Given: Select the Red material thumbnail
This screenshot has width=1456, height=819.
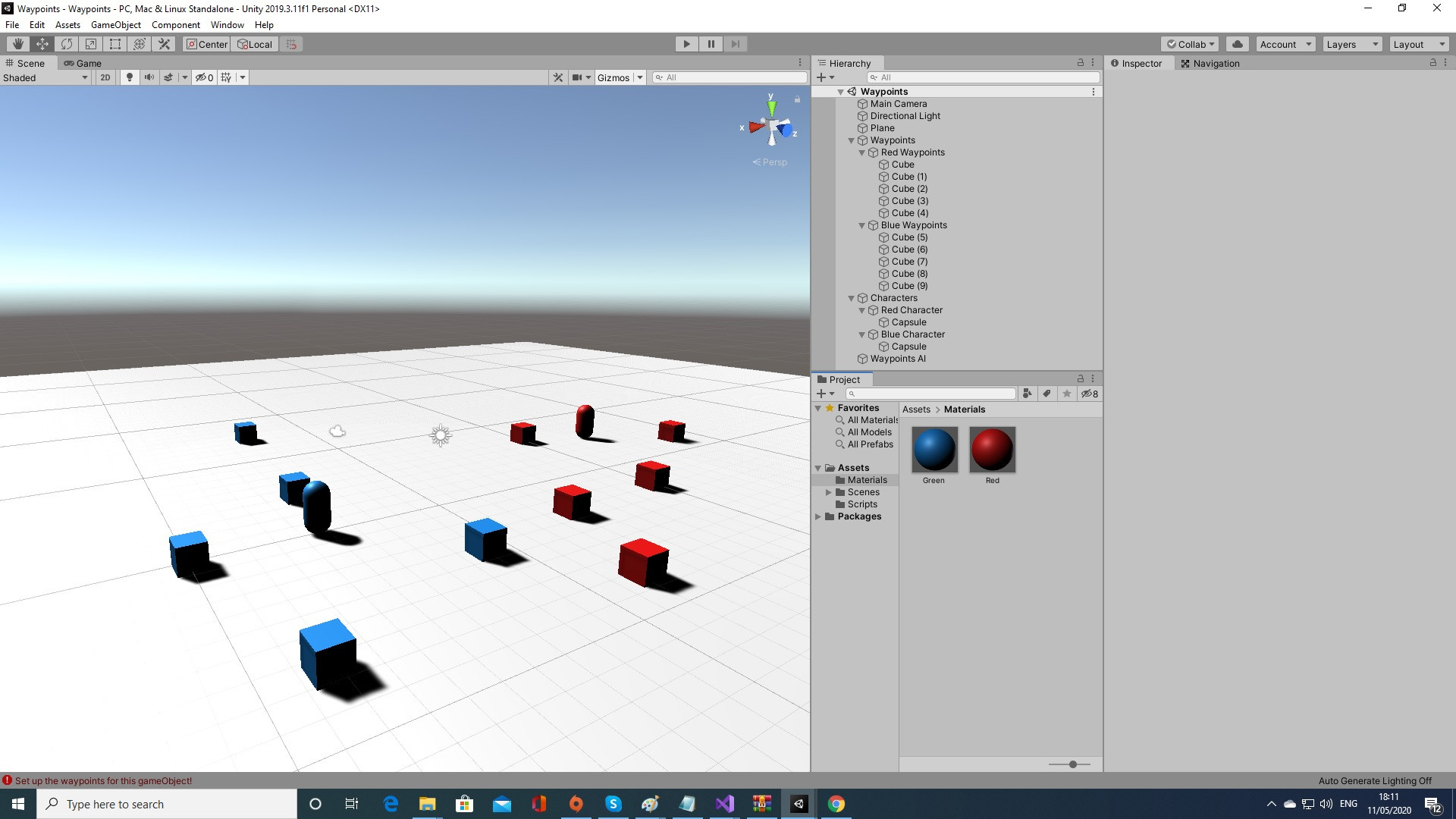Looking at the screenshot, I should click(x=992, y=449).
